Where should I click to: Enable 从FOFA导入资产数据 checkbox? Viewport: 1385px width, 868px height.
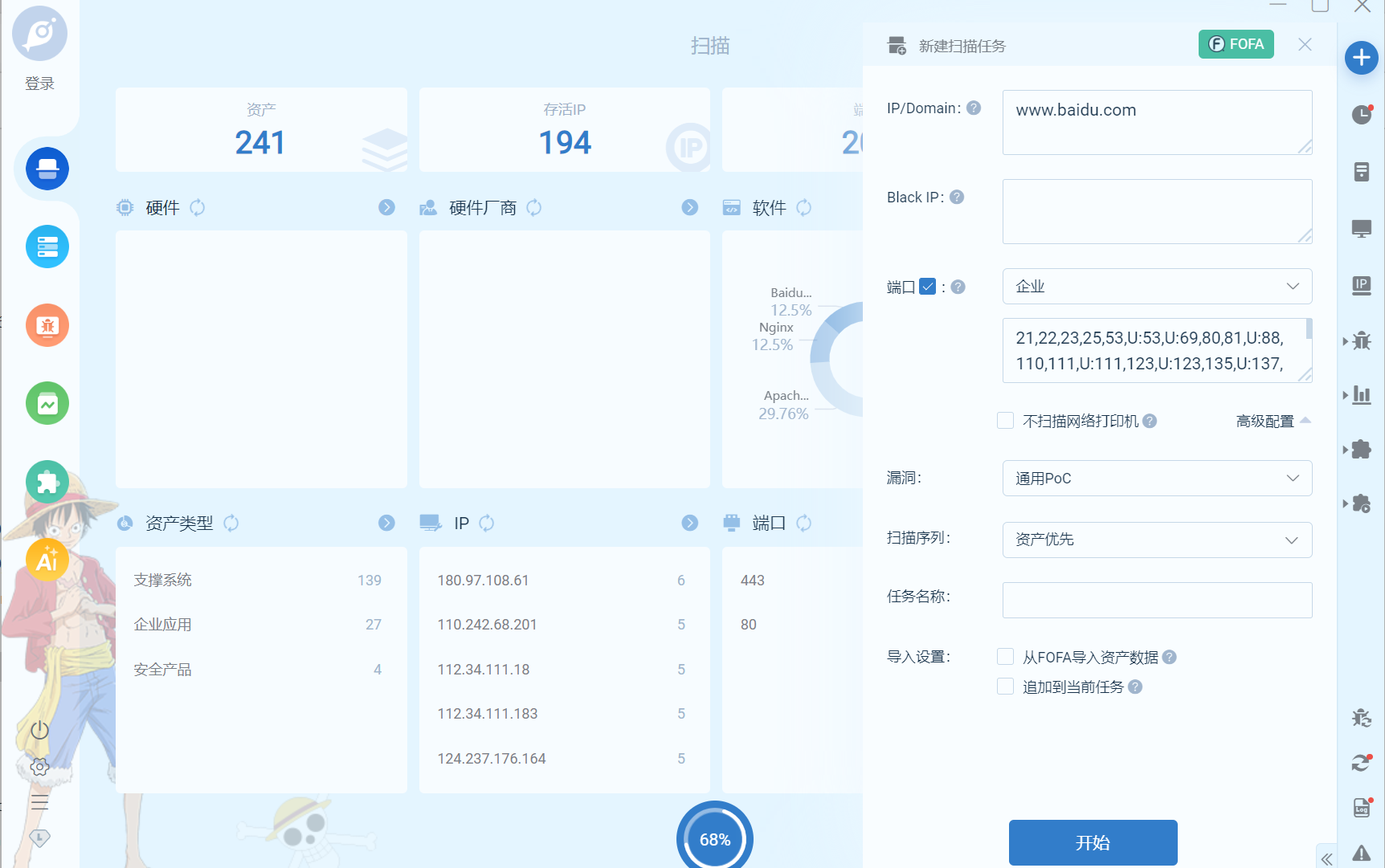[x=1005, y=657]
